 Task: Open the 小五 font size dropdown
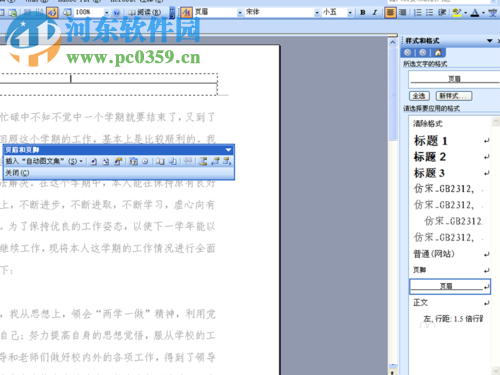coord(350,13)
